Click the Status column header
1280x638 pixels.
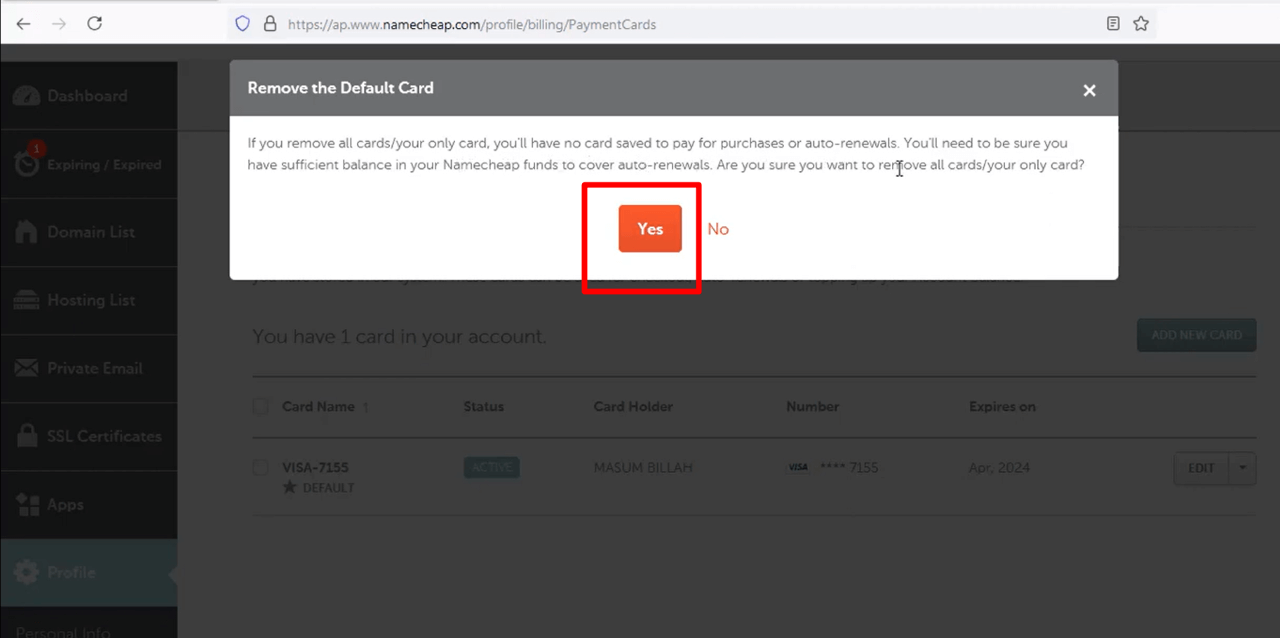click(x=484, y=407)
